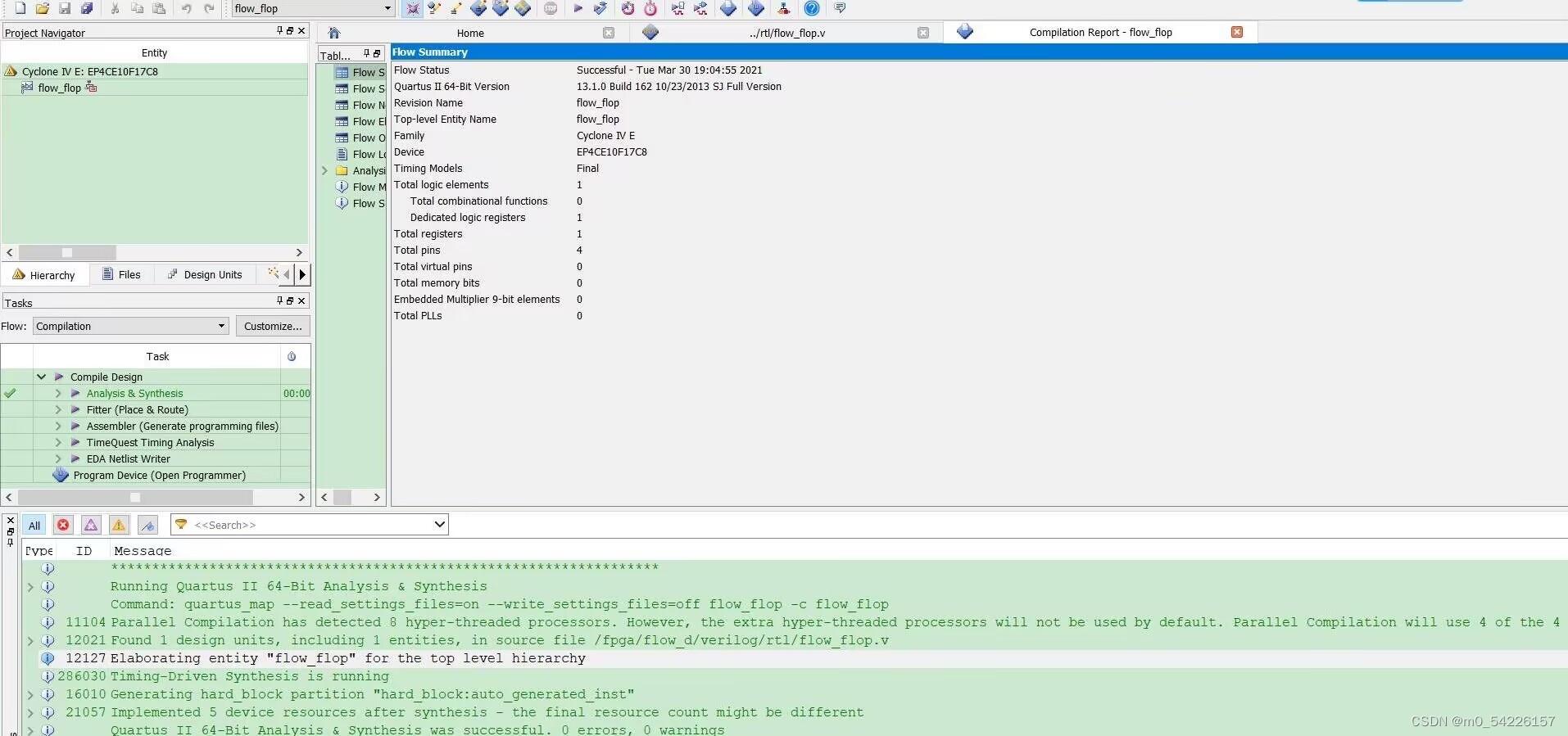Close the ../rtl/flow_flop.v tab
This screenshot has width=1568, height=736.
[923, 33]
